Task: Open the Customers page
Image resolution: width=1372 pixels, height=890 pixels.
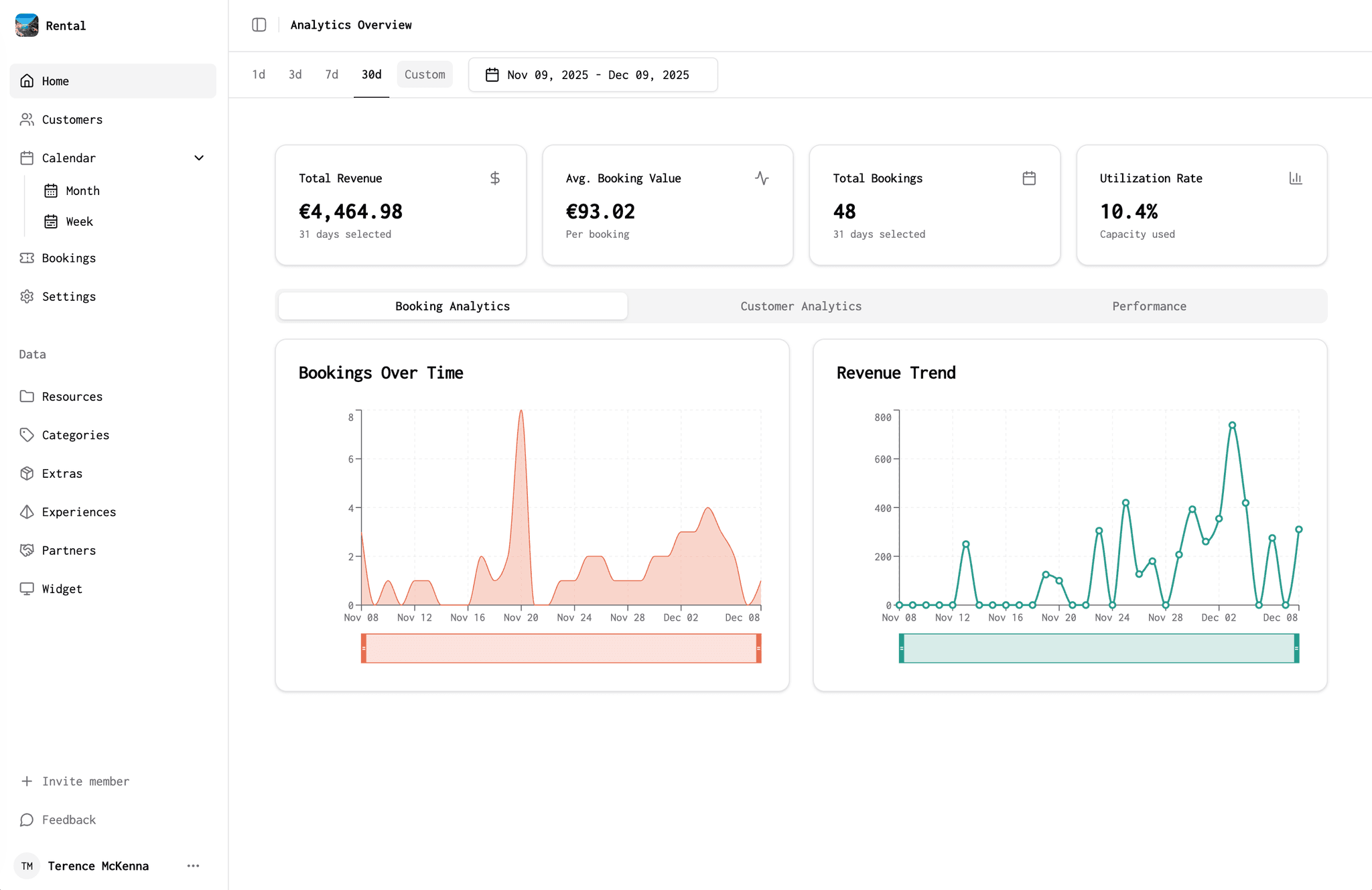Action: click(x=72, y=119)
